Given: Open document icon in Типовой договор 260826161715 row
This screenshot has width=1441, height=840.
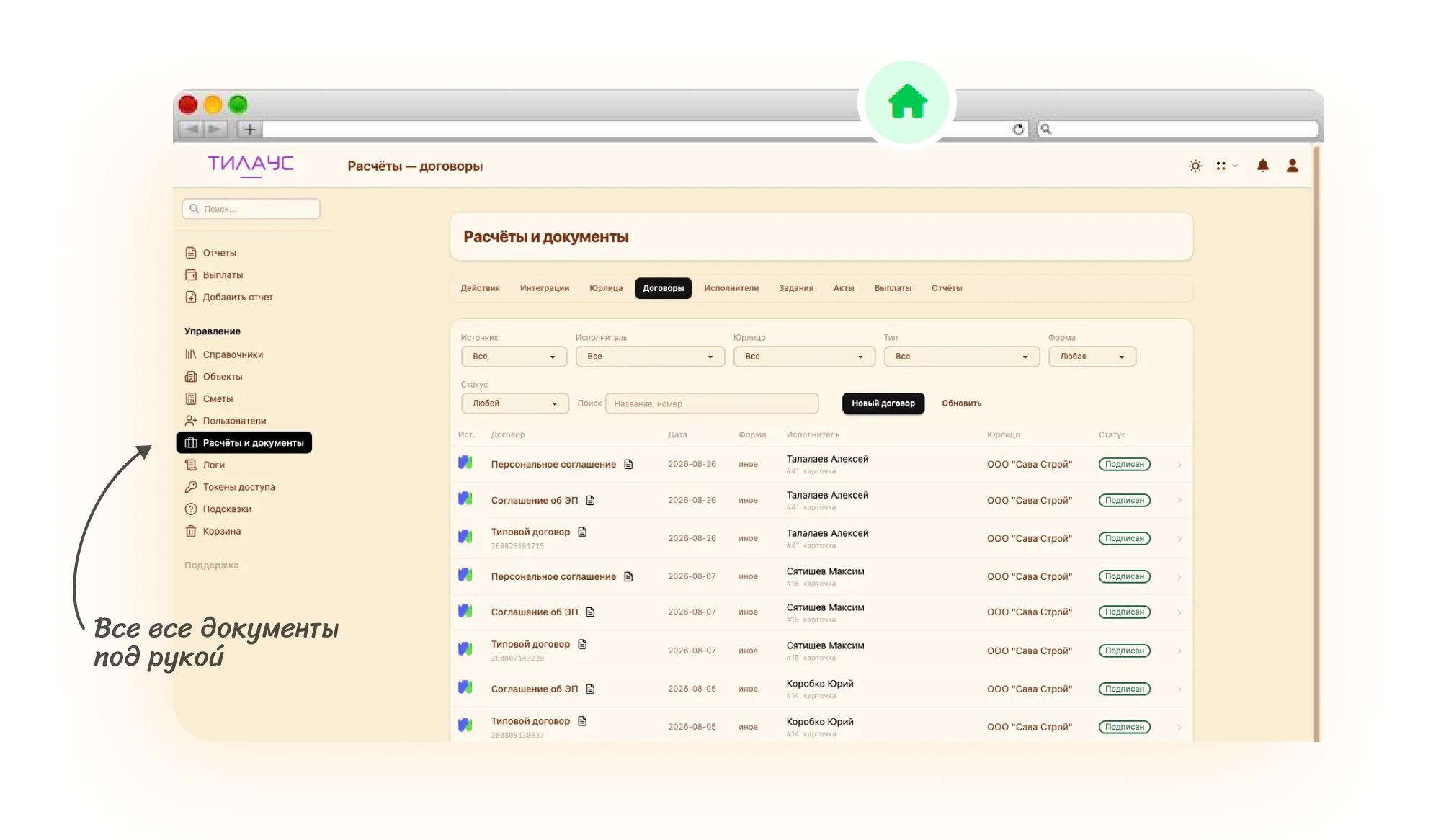Looking at the screenshot, I should point(582,532).
